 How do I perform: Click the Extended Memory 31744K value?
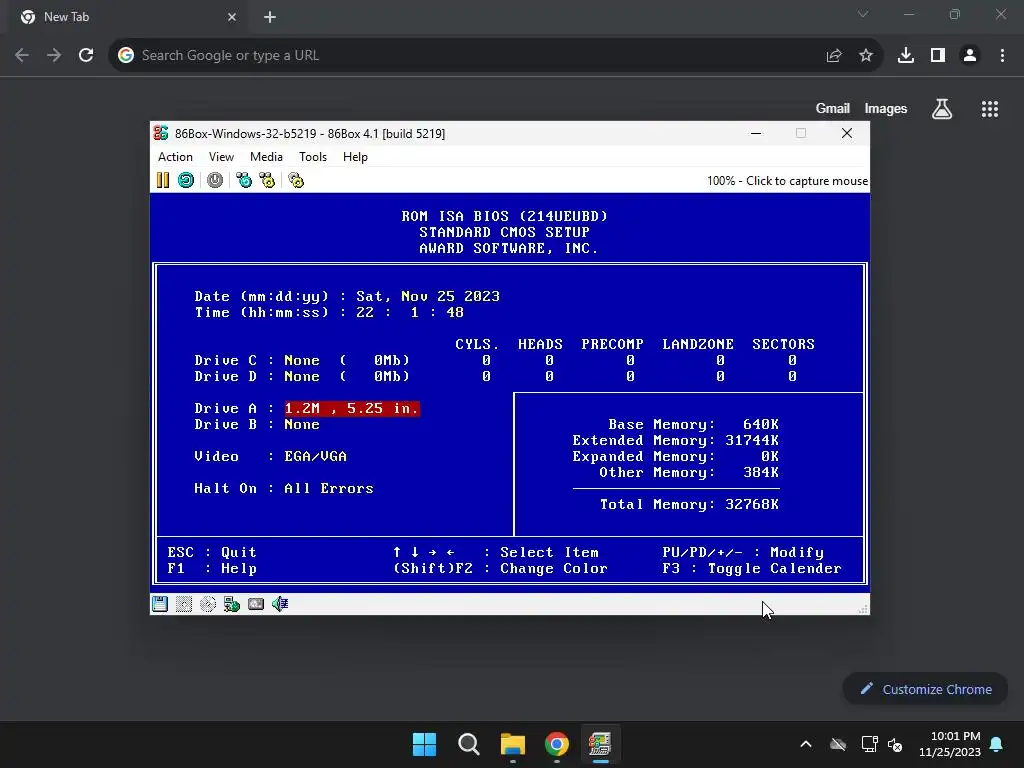point(752,441)
